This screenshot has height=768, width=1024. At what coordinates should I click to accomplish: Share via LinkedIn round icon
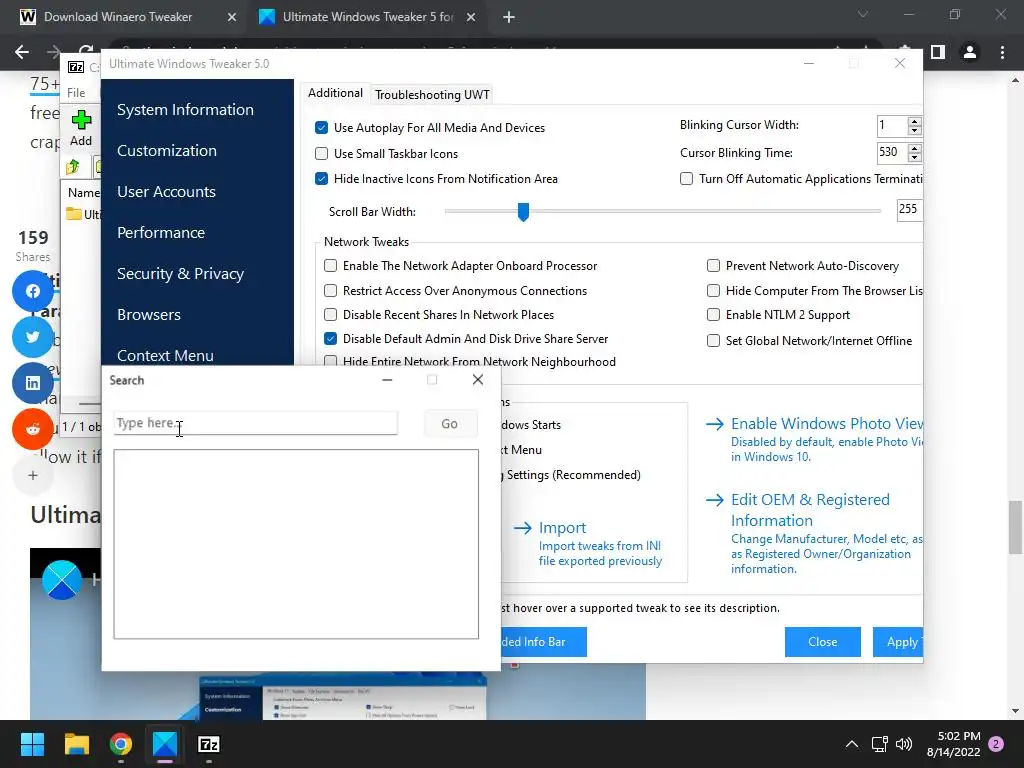pos(33,383)
